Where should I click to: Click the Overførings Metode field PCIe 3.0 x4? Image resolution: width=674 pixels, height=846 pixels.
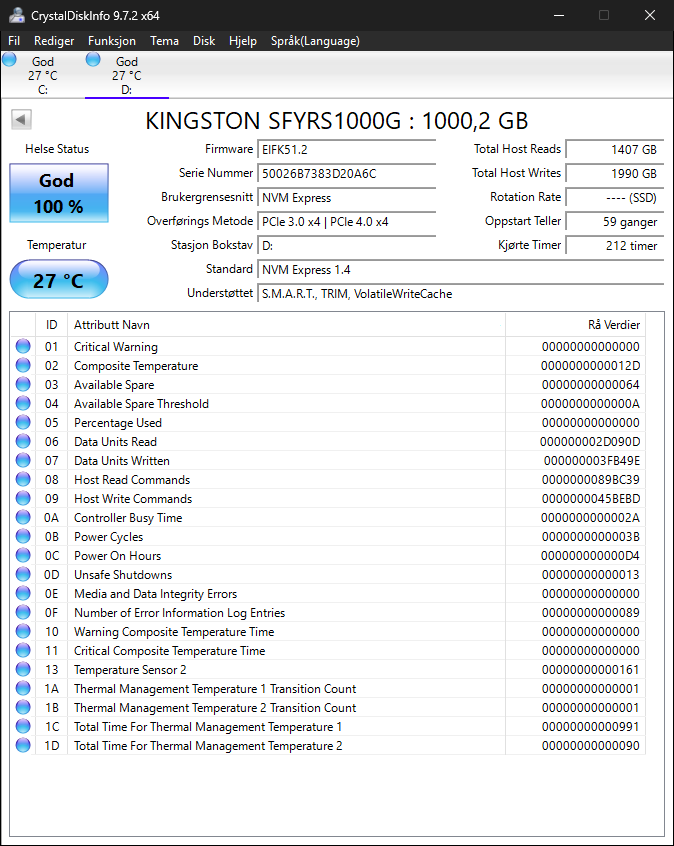point(346,222)
